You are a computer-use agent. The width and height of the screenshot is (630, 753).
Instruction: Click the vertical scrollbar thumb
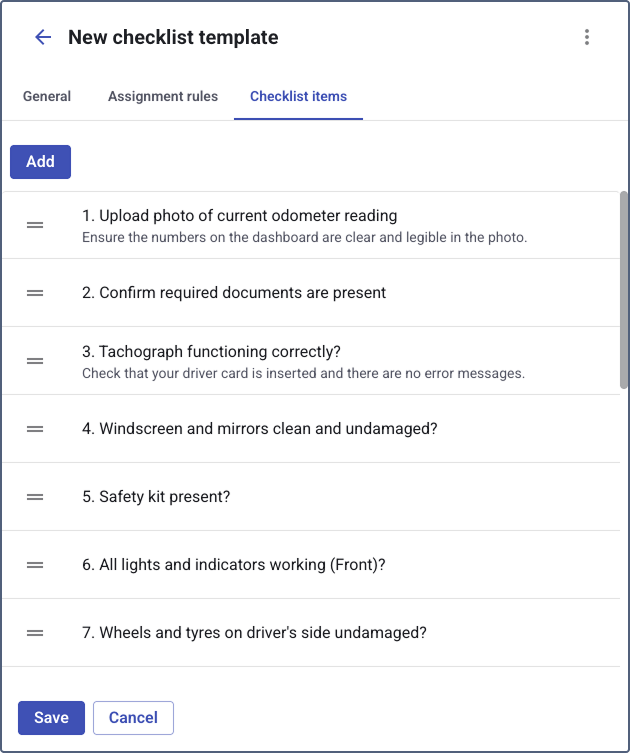tap(624, 290)
